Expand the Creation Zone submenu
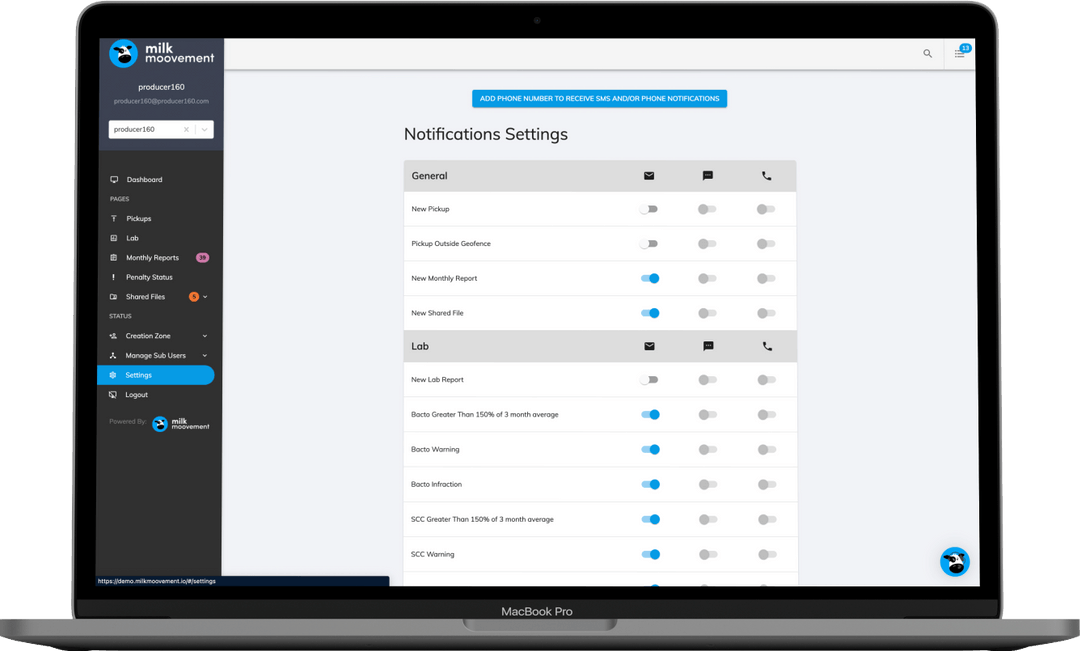The image size is (1080, 651). coord(205,336)
